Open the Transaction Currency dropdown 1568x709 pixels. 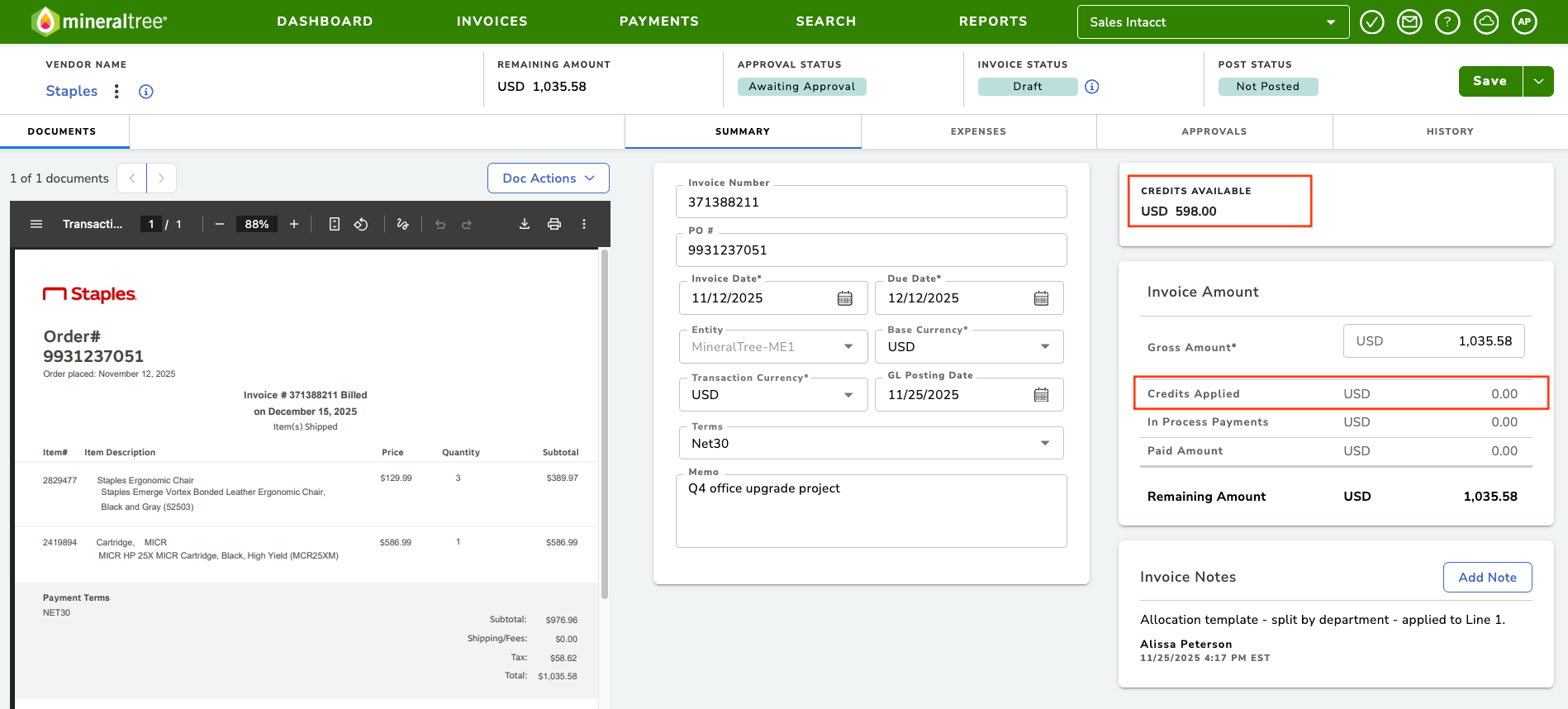tap(773, 395)
